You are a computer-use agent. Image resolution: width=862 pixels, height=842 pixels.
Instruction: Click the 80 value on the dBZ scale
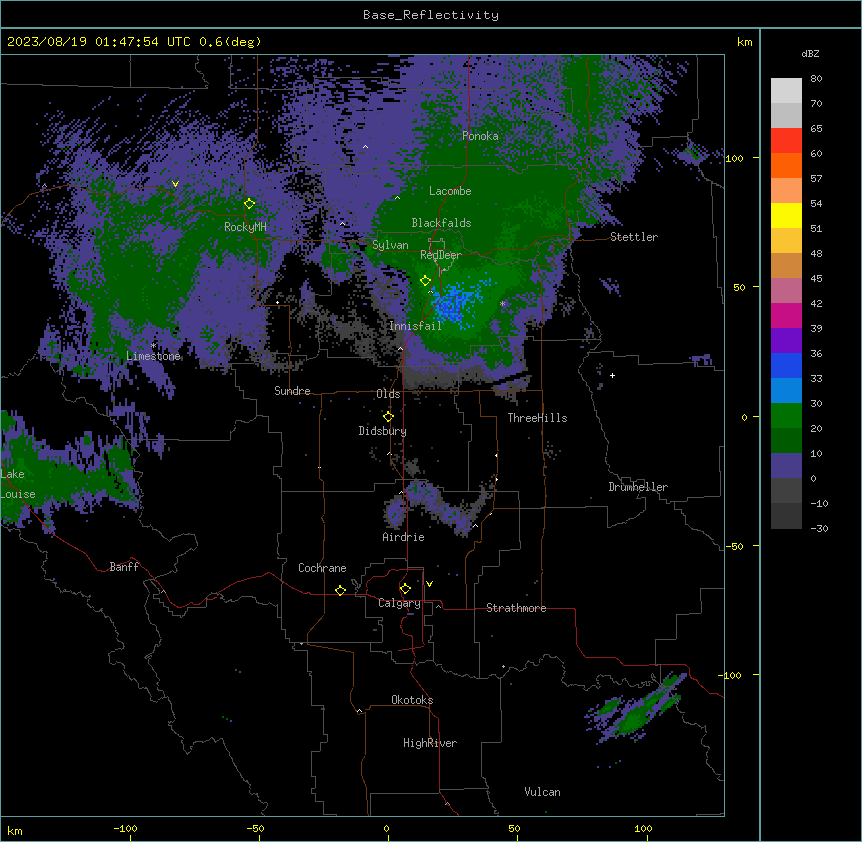coord(816,79)
